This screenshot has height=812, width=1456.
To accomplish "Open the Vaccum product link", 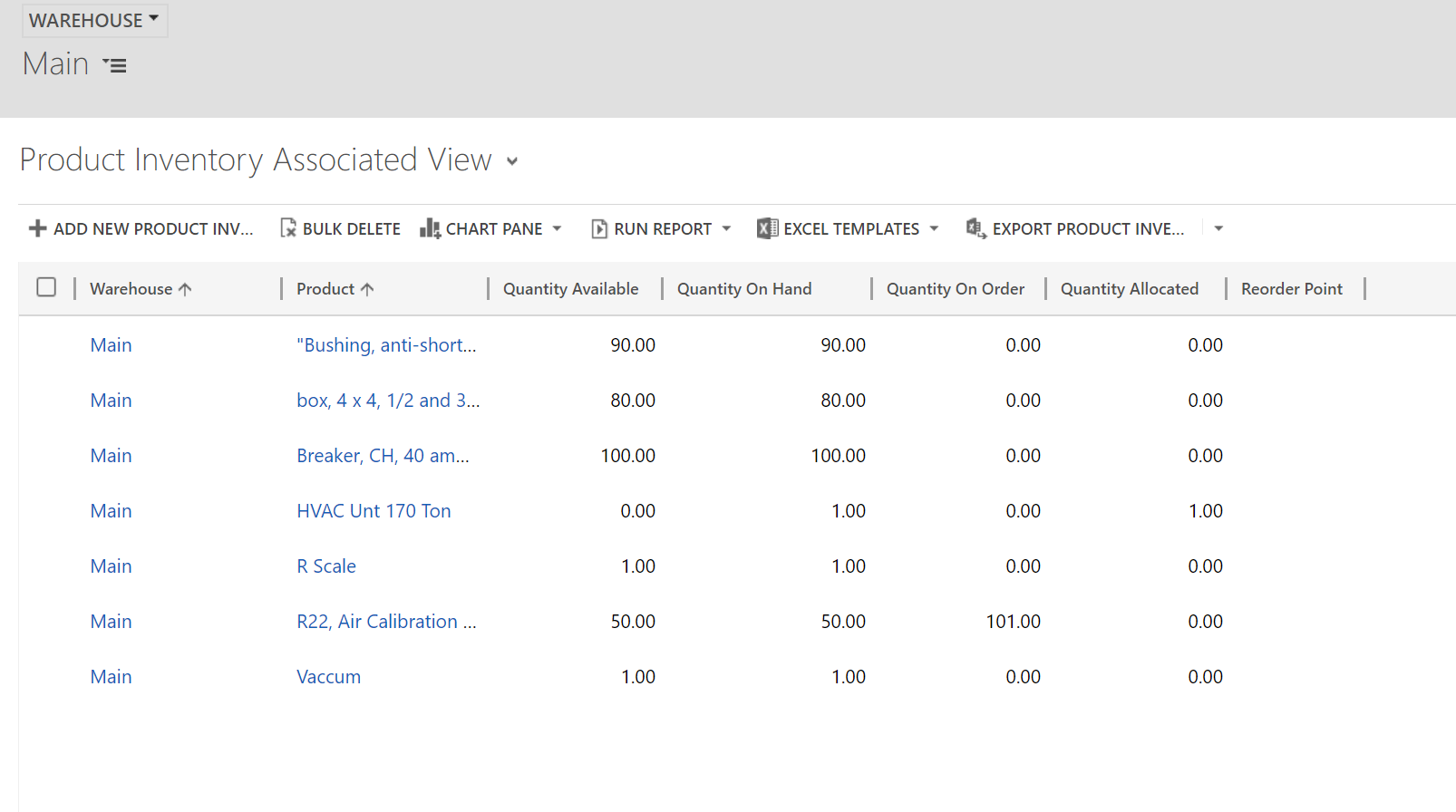I will (328, 677).
